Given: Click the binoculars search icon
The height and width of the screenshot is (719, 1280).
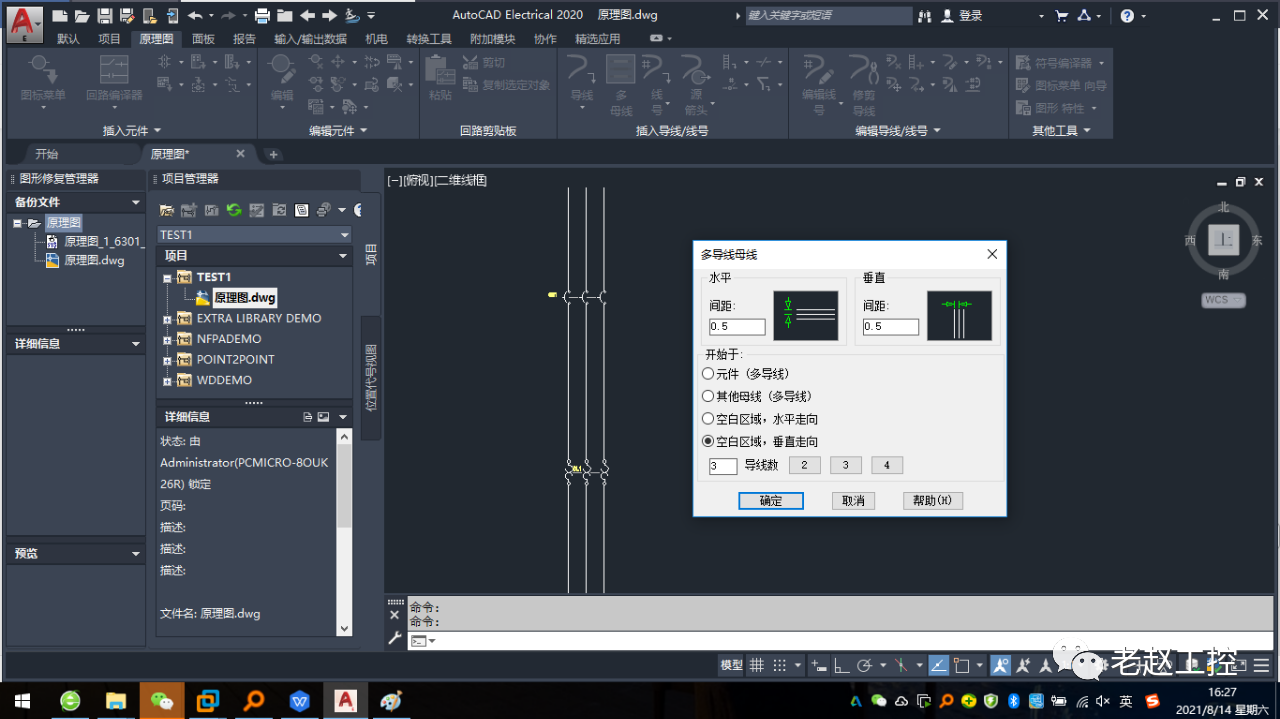Looking at the screenshot, I should pos(924,16).
